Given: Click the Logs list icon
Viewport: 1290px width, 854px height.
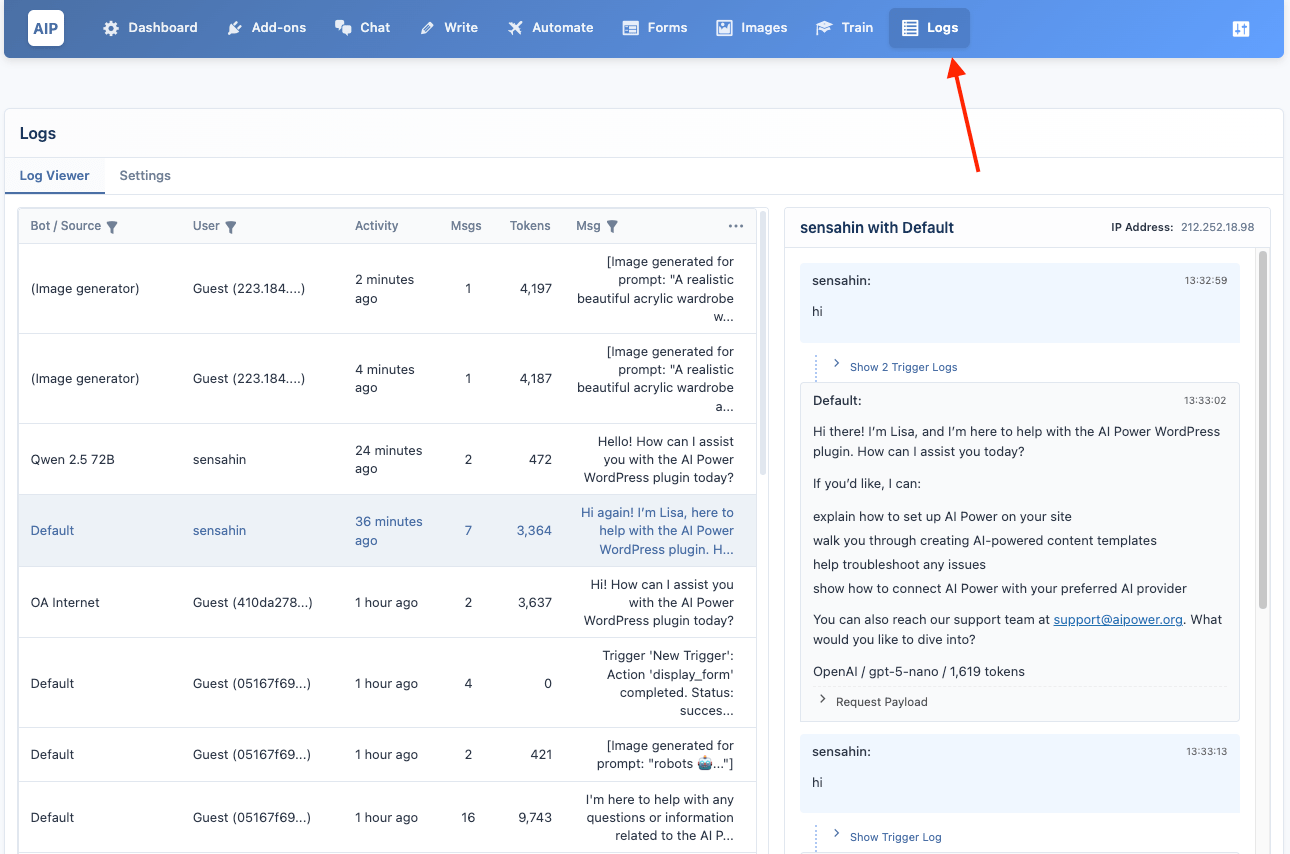Looking at the screenshot, I should (x=910, y=28).
